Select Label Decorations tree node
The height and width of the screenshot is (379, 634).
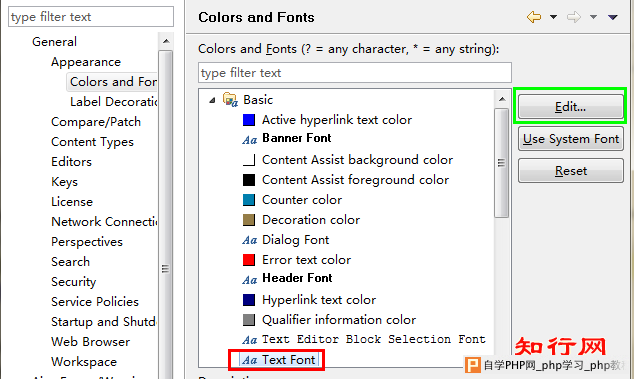pos(114,102)
